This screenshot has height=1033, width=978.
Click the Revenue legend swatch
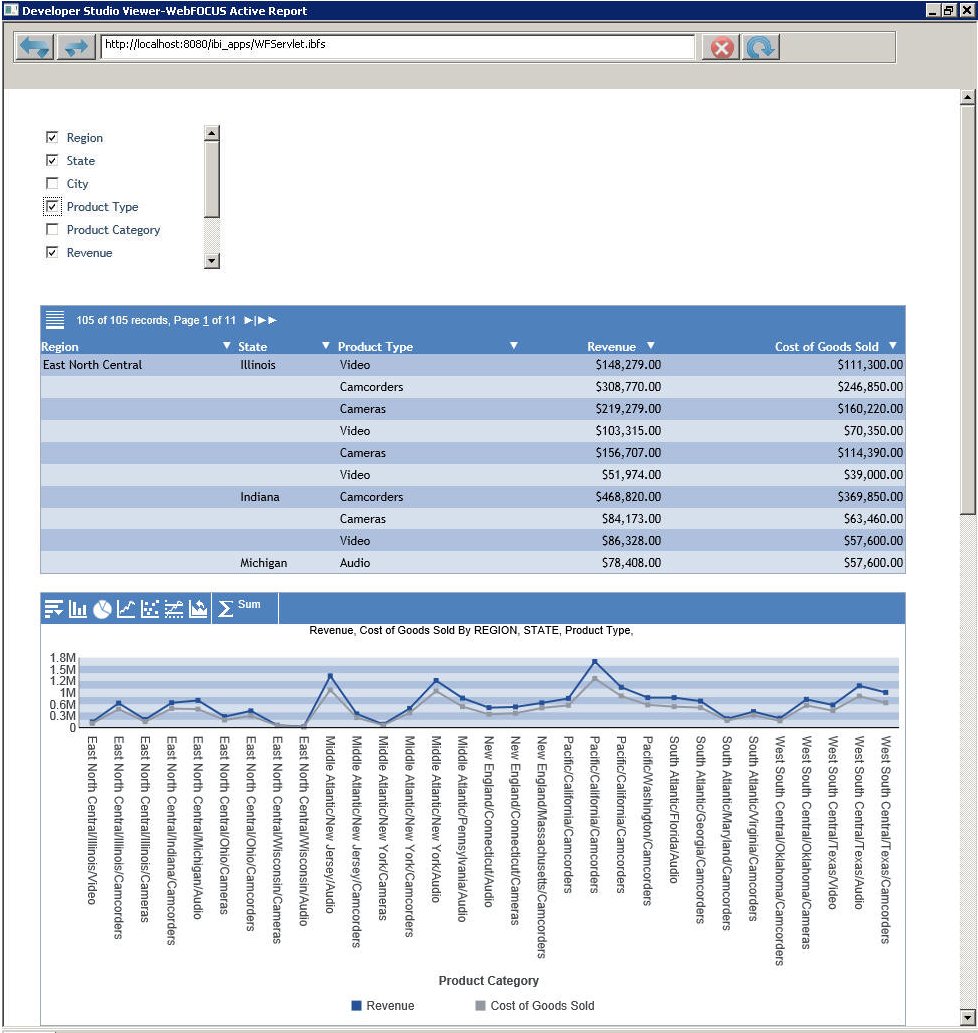click(356, 1006)
